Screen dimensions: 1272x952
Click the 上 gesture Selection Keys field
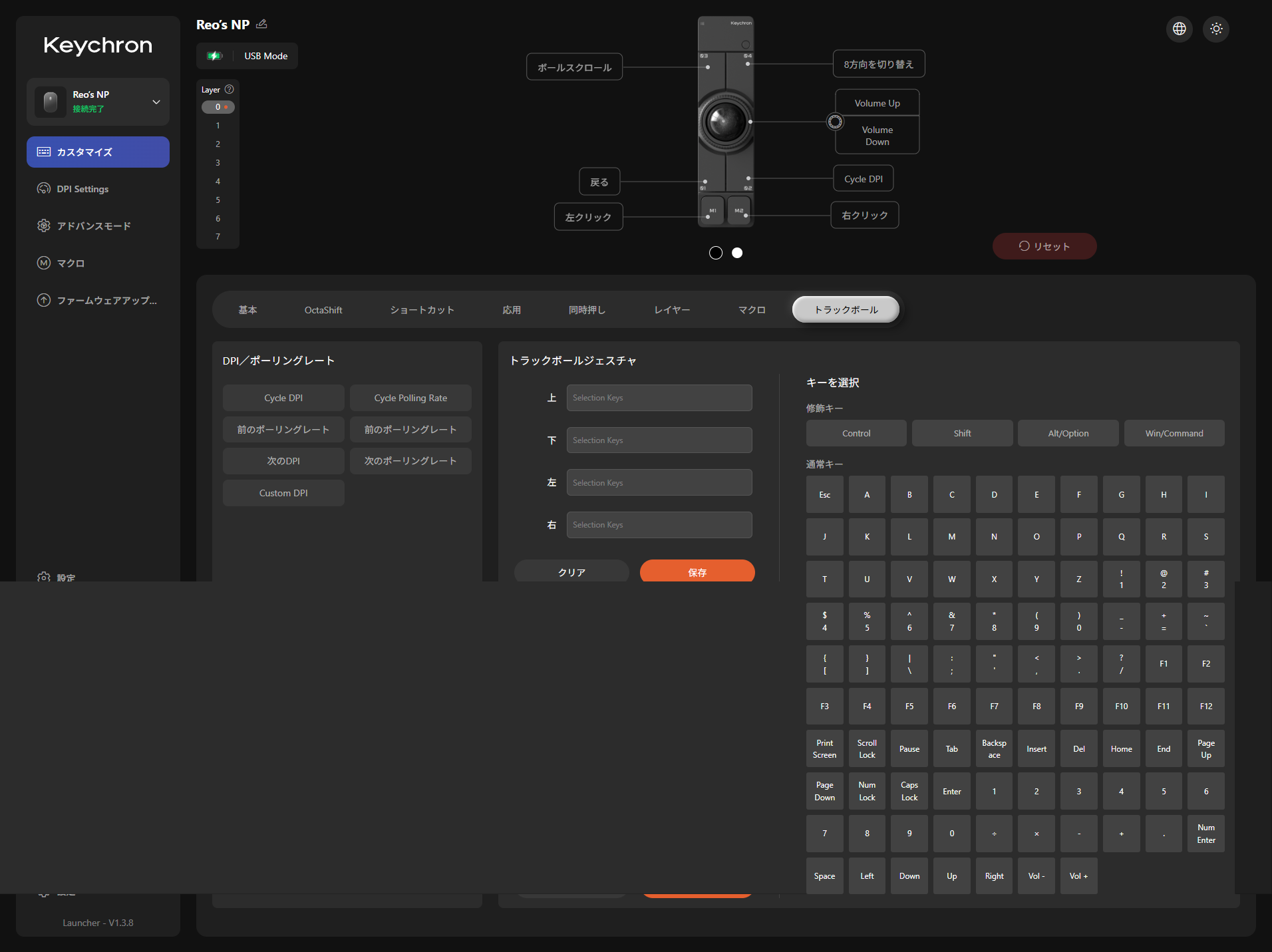659,398
